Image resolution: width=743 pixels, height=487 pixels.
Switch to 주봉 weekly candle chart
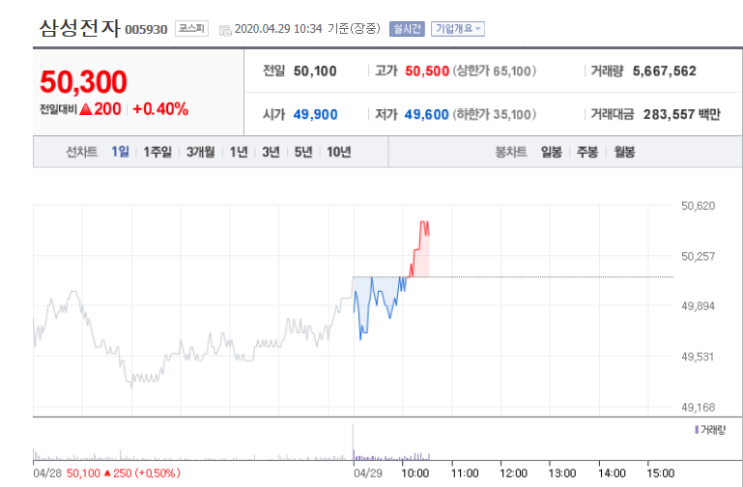pyautogui.click(x=587, y=152)
